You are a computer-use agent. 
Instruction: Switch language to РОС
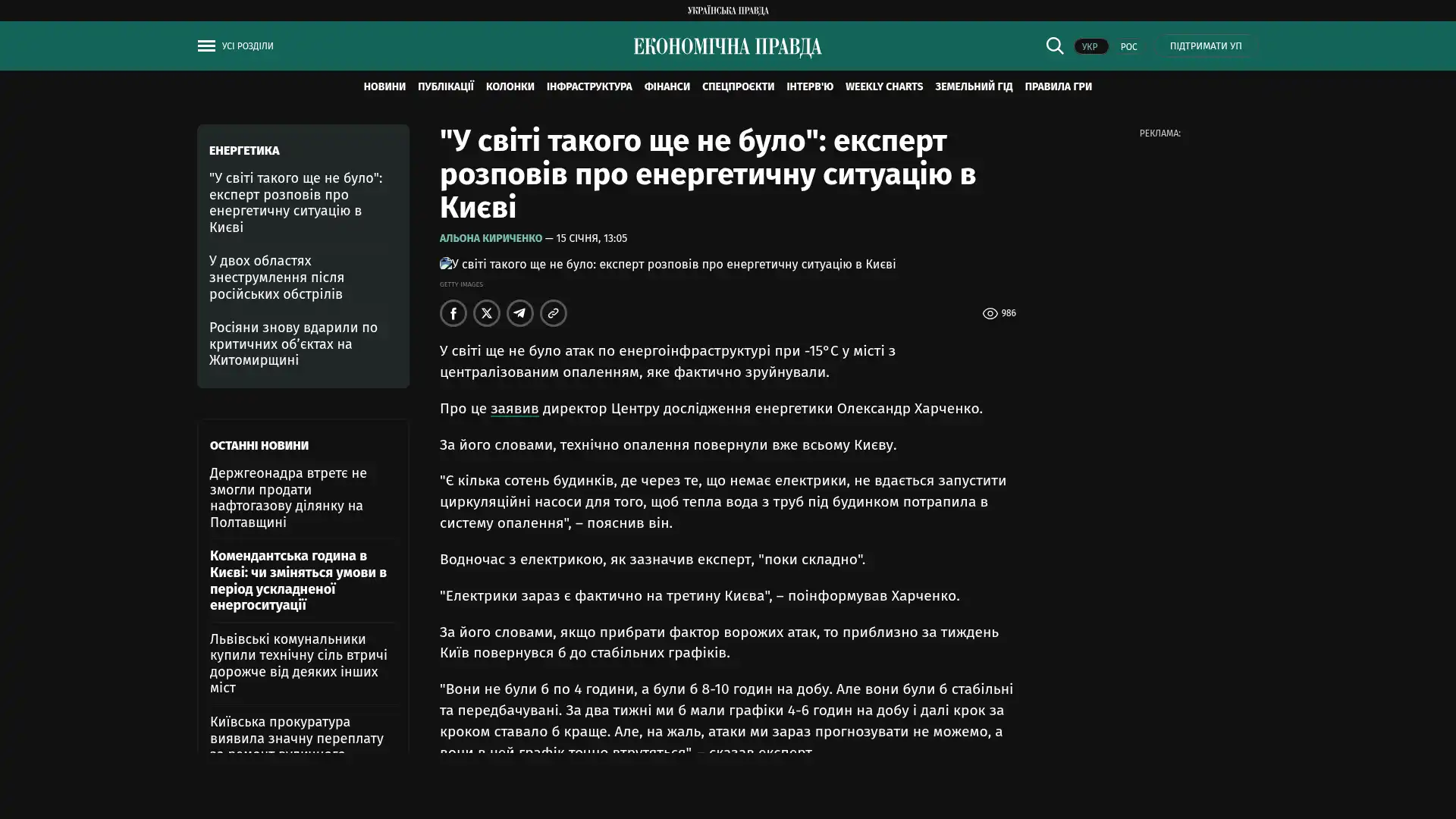click(1128, 47)
